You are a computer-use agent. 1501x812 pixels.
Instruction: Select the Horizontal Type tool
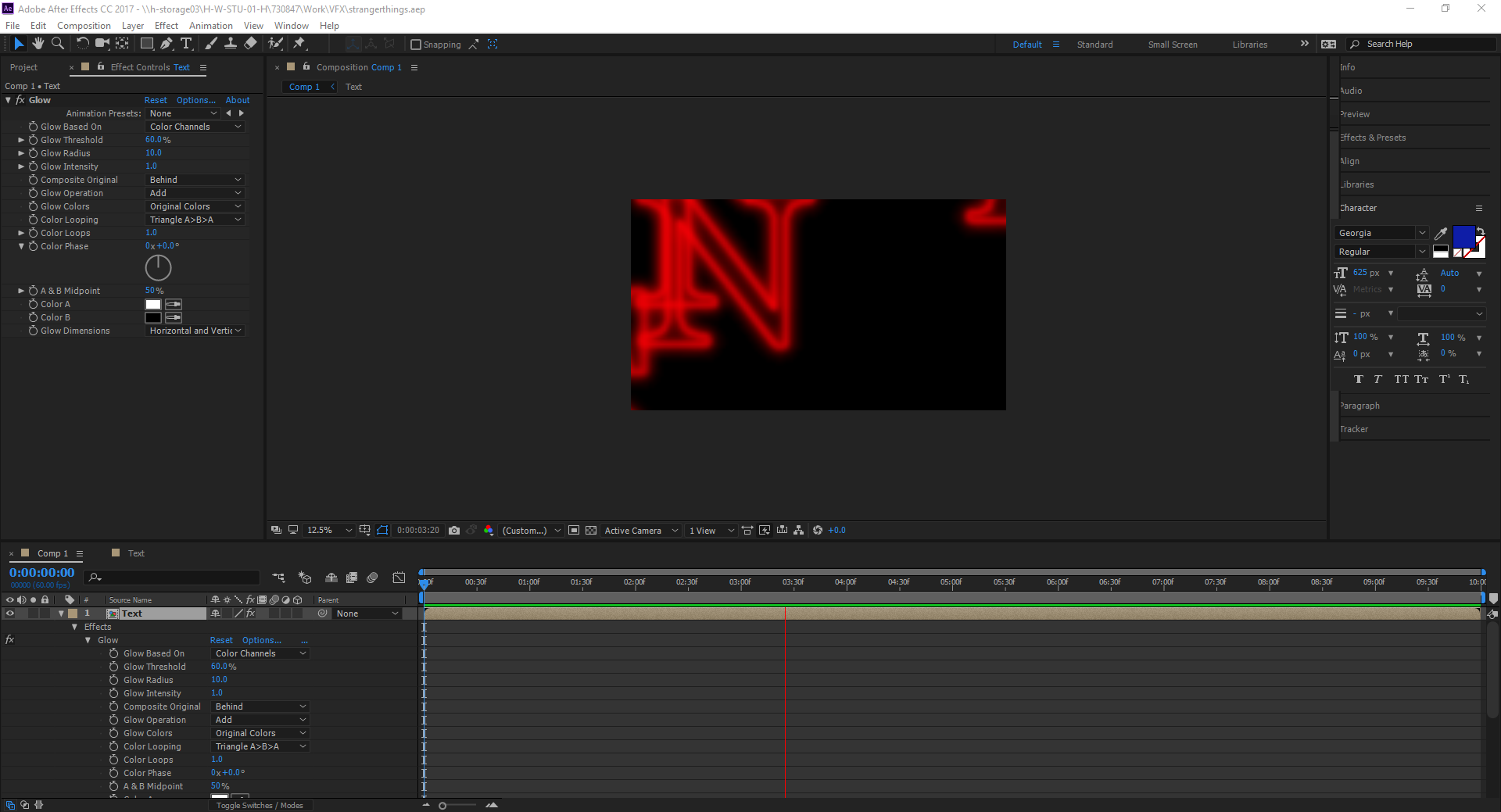186,44
